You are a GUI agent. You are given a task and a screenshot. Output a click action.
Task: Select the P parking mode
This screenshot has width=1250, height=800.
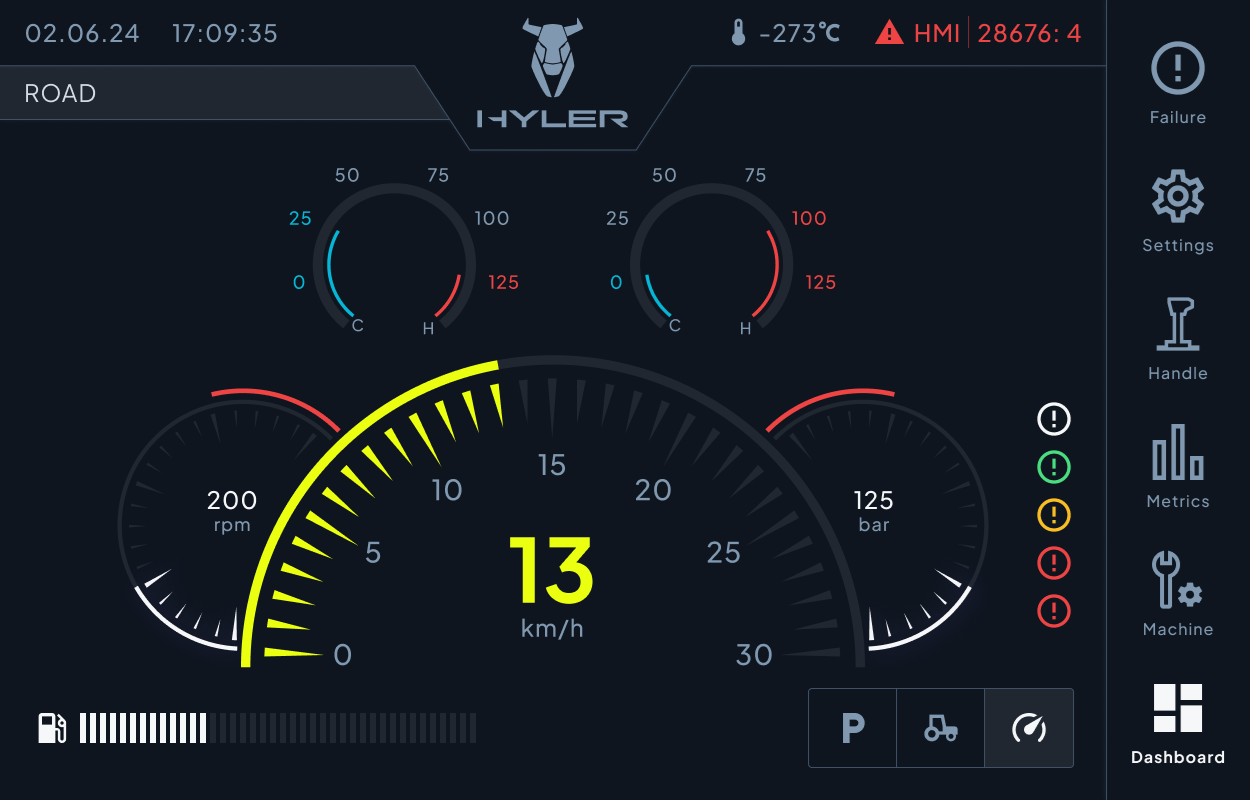pyautogui.click(x=852, y=728)
